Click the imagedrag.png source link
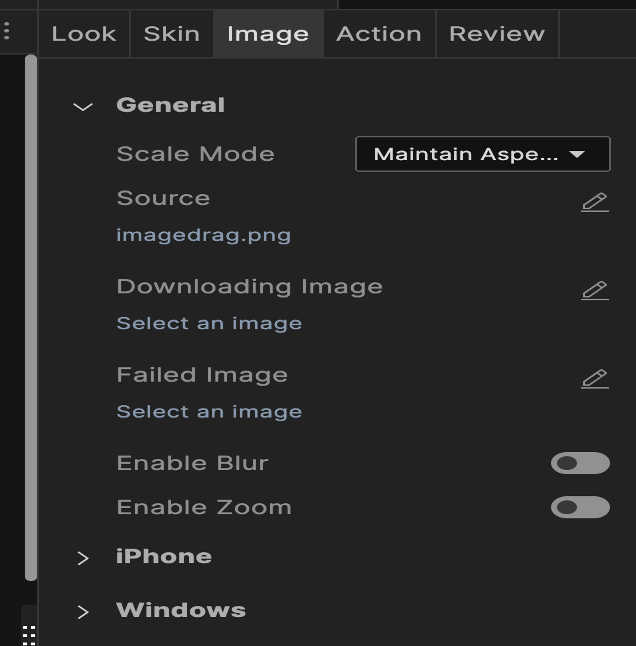 tap(204, 236)
